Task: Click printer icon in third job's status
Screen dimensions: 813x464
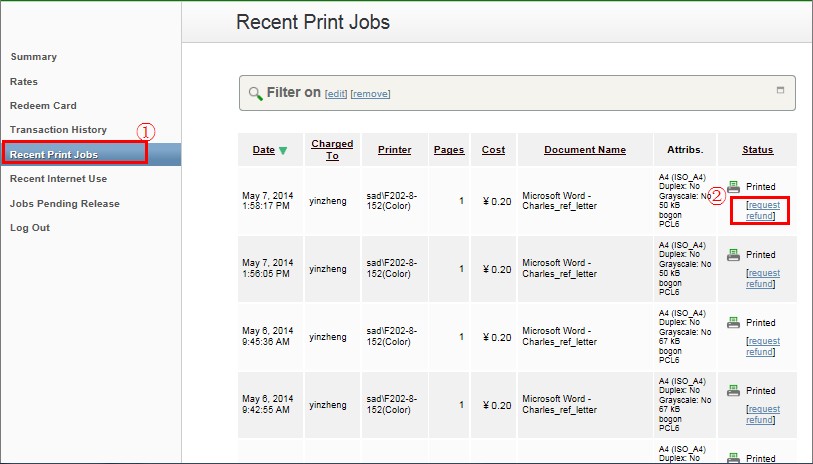Action: pyautogui.click(x=734, y=323)
